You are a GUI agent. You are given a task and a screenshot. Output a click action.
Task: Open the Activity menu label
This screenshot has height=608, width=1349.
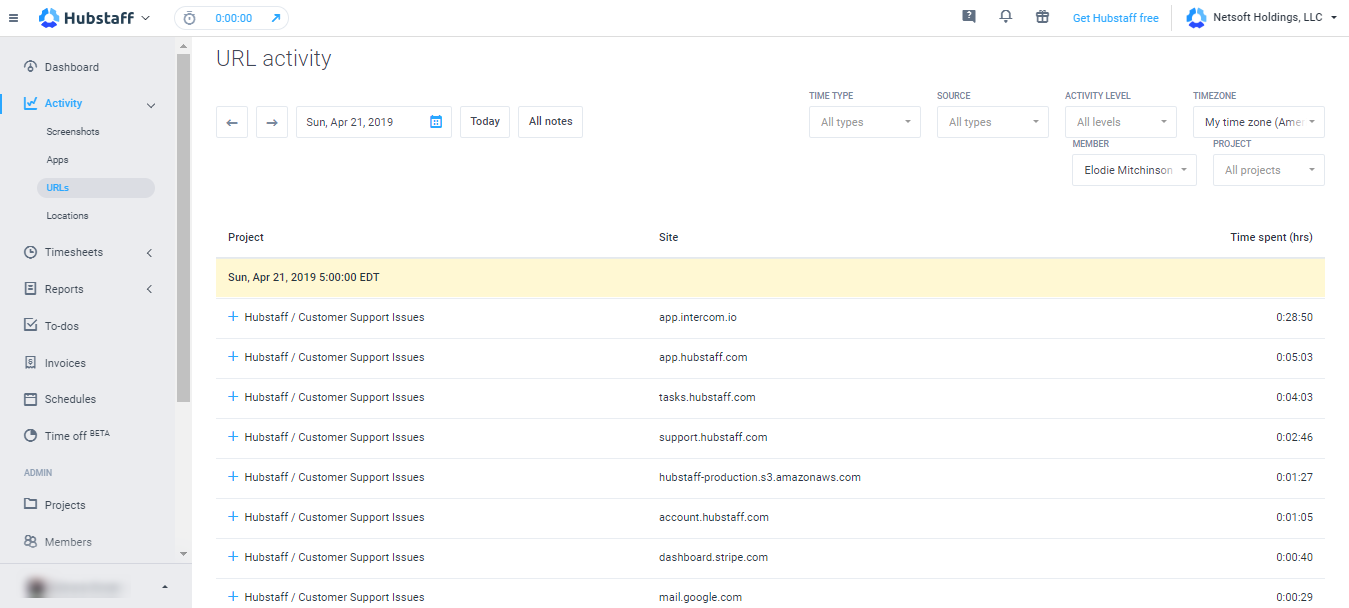click(64, 103)
